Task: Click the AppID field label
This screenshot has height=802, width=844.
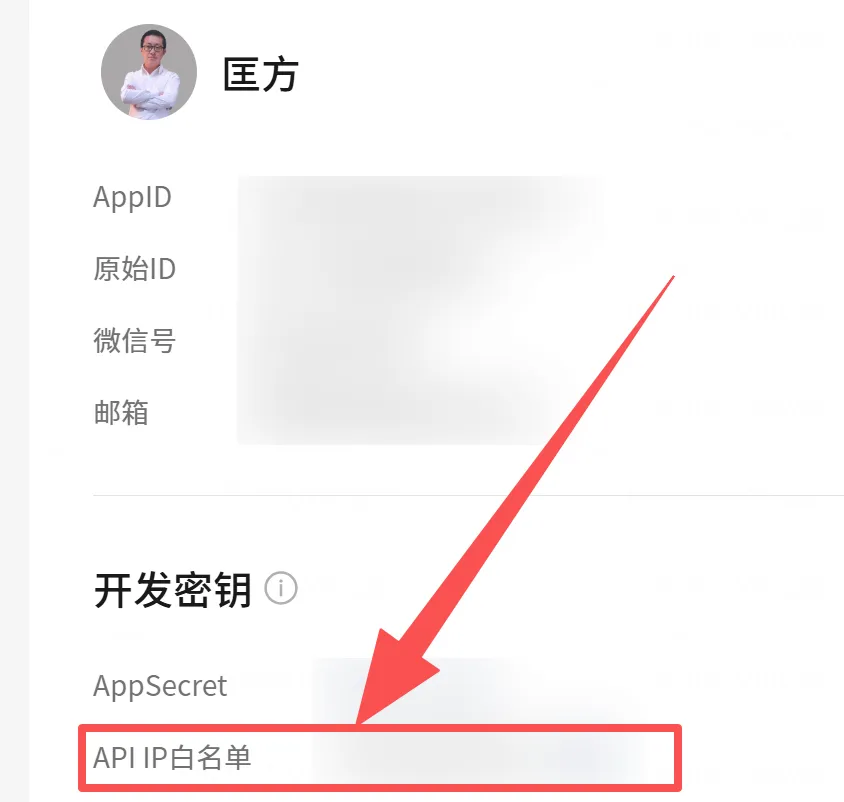Action: (x=132, y=196)
